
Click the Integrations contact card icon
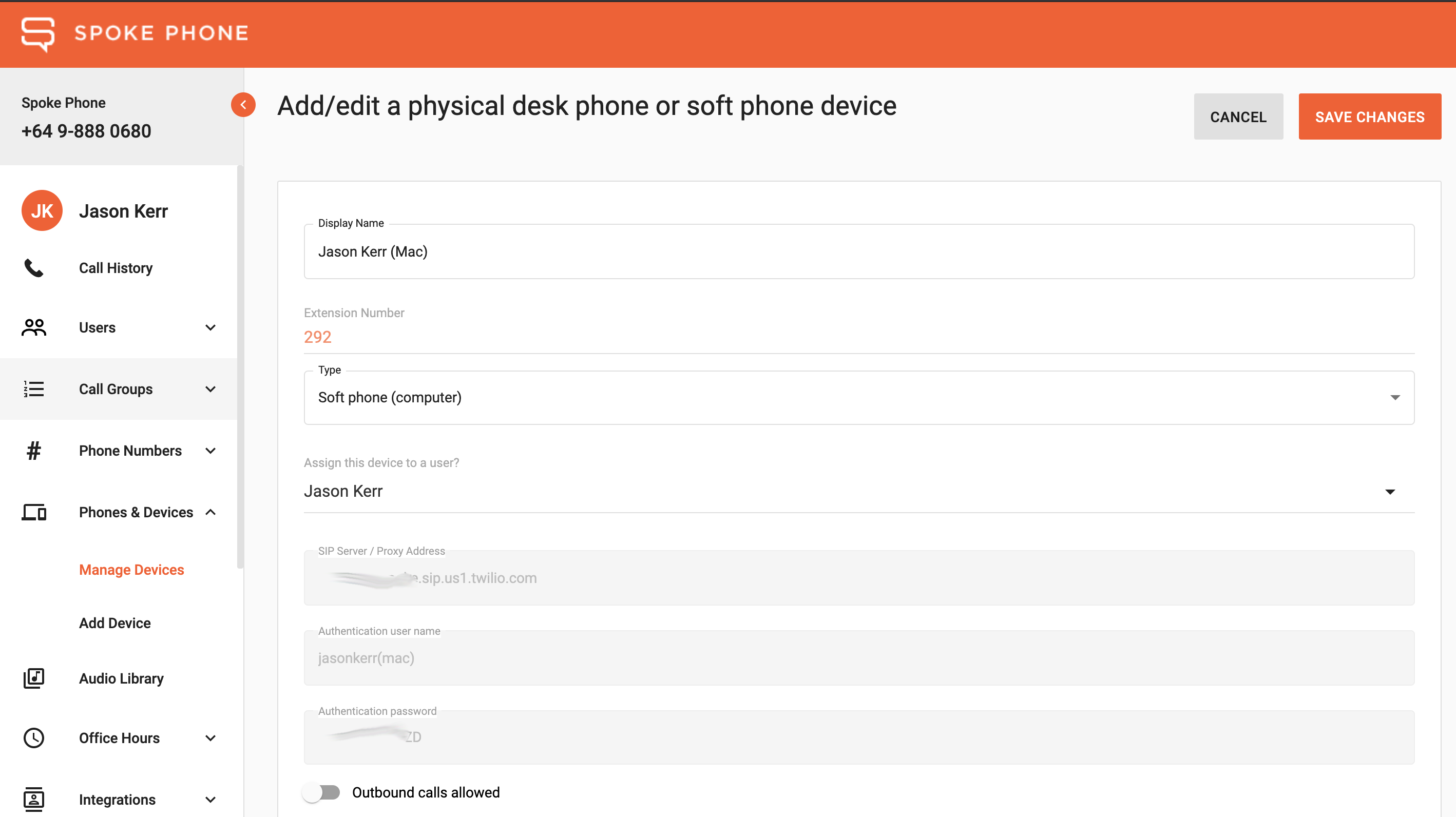pyautogui.click(x=34, y=800)
